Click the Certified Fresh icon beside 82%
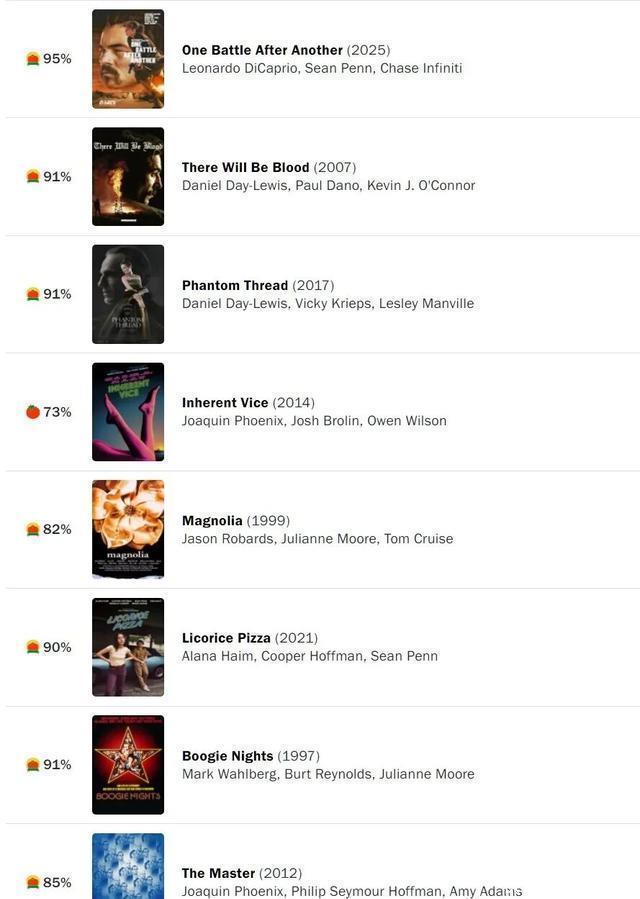Screen dimensions: 640x899 [x=33, y=529]
